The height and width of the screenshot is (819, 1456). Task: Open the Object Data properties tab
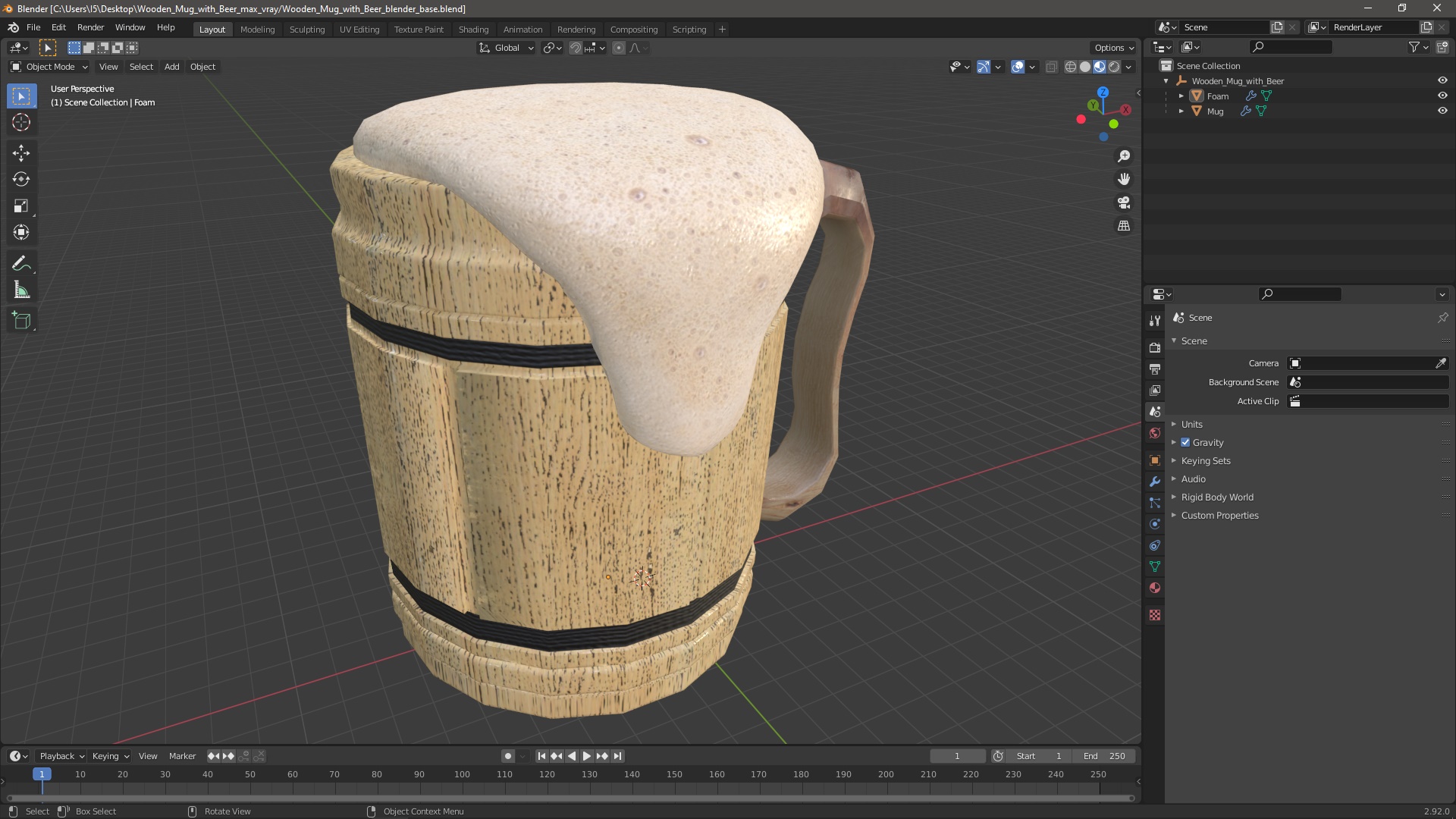click(x=1155, y=566)
